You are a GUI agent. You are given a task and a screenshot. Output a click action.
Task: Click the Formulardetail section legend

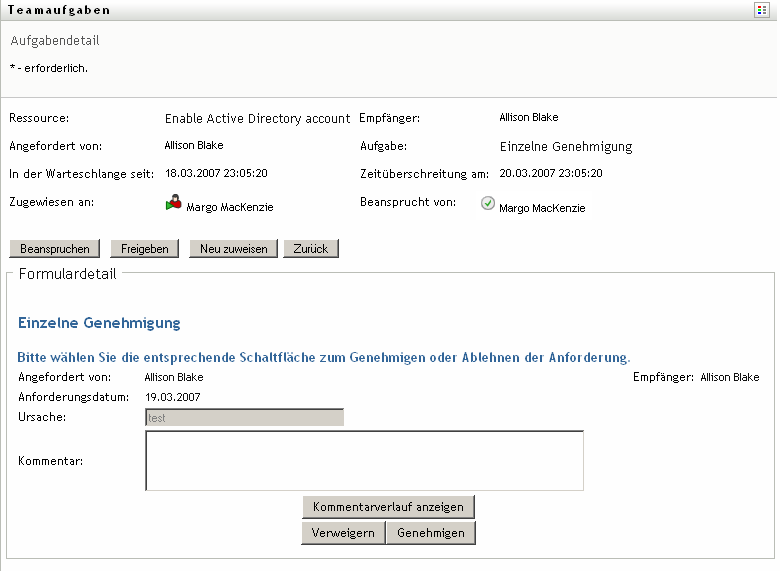pos(68,273)
